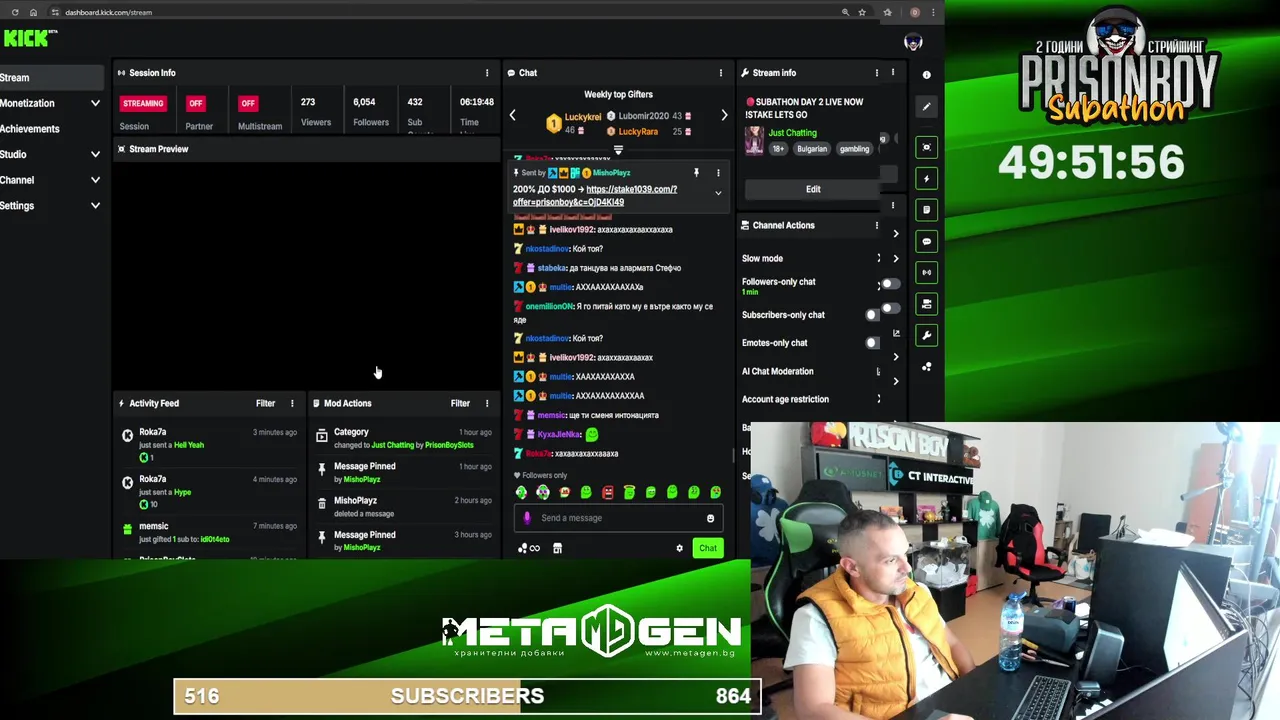The image size is (1280, 720).
Task: Open the stake1039.com pinned link
Action: 594,195
